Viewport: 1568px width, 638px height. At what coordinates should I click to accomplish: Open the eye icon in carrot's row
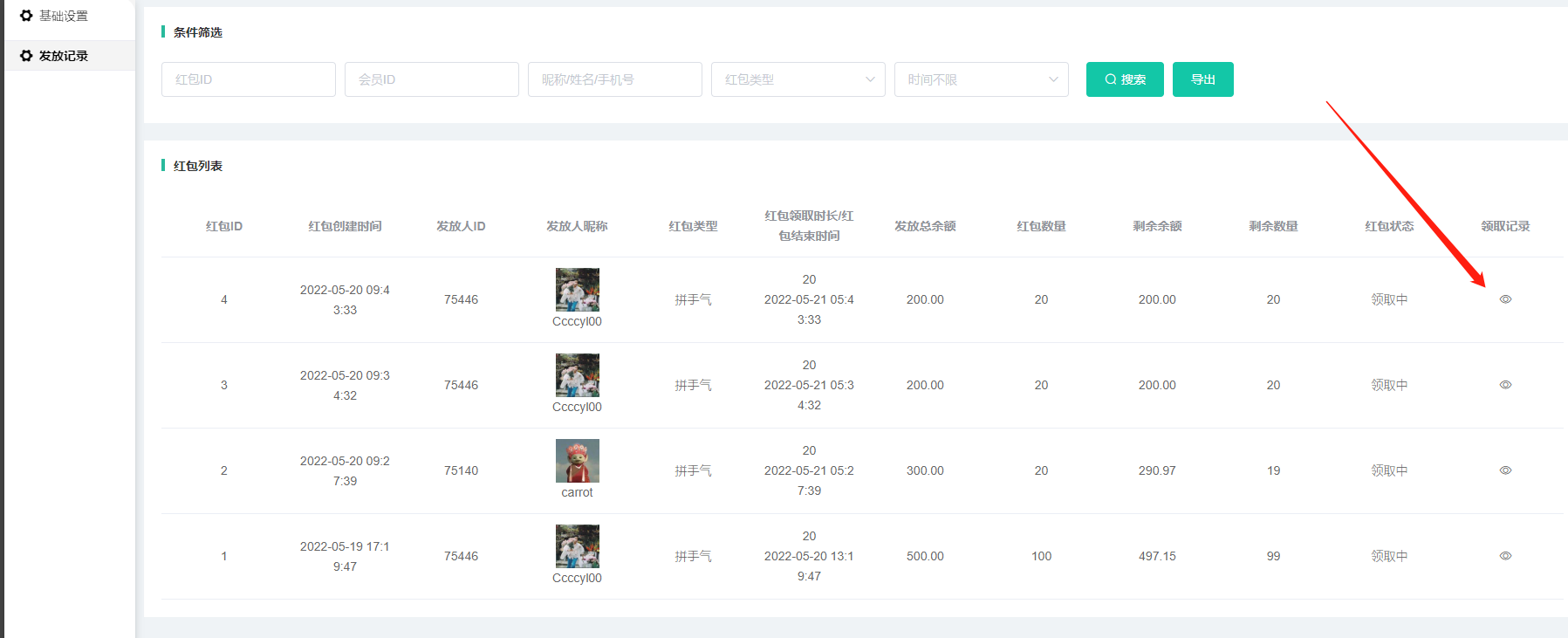pyautogui.click(x=1505, y=470)
